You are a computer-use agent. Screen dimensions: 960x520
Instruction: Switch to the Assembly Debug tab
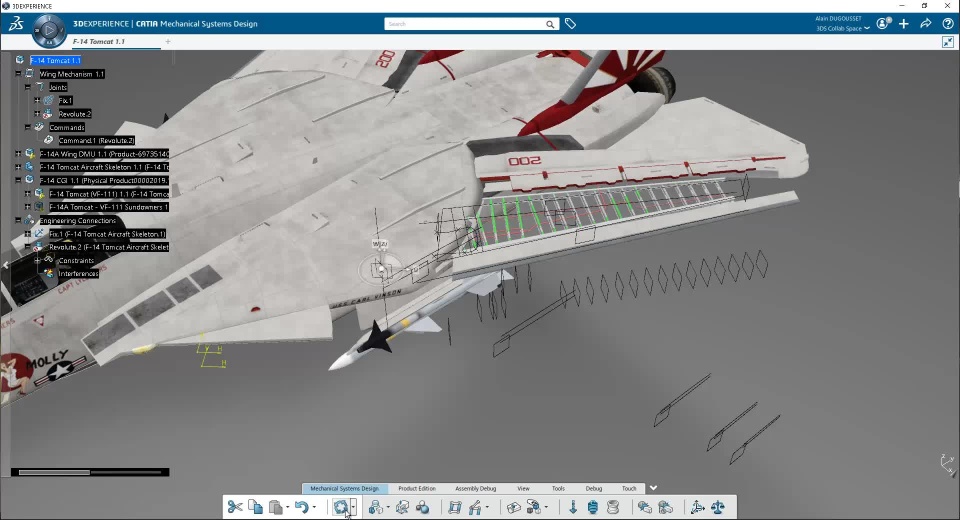476,488
